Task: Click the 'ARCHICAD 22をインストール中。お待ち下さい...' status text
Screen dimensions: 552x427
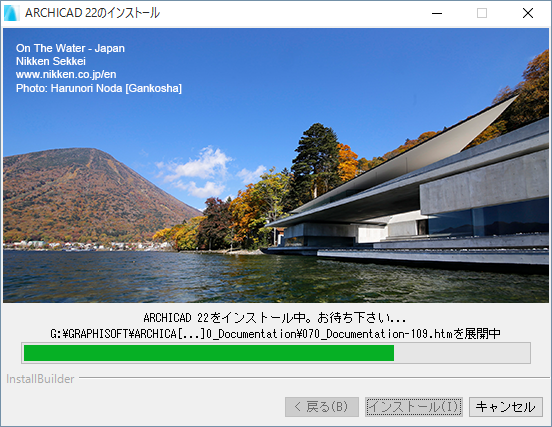Action: coord(275,318)
